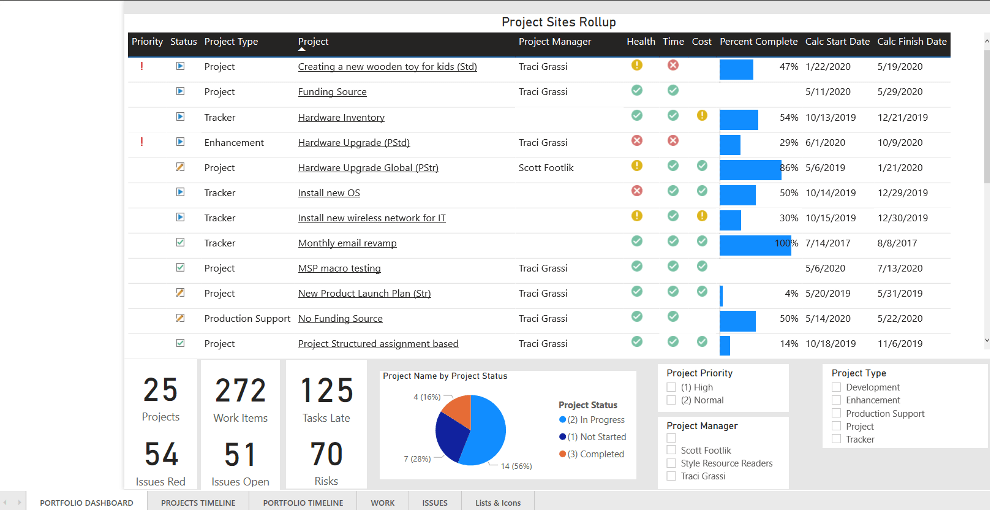Enable the Traci Grassi manager filter
Screen dimensions: 990x510
pos(672,476)
